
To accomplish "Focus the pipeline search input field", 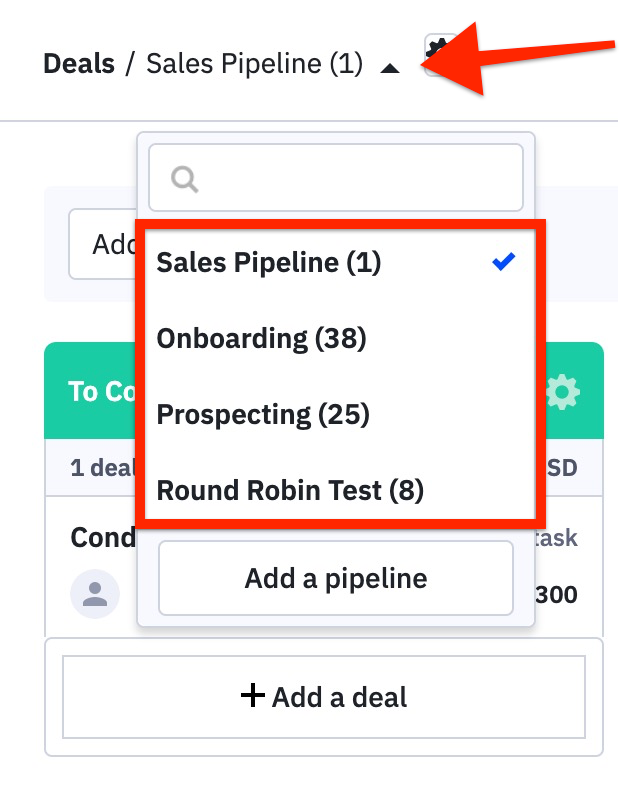I will 336,178.
